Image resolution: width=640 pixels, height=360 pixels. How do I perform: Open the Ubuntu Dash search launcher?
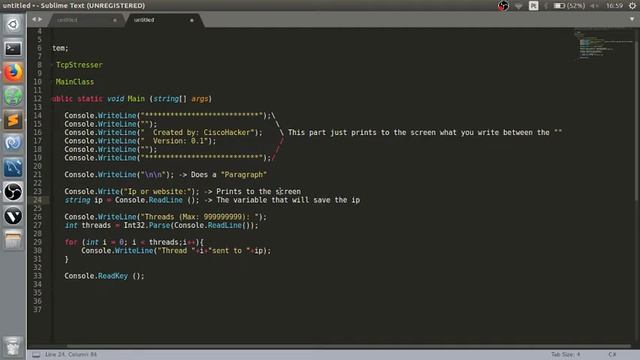click(13, 24)
